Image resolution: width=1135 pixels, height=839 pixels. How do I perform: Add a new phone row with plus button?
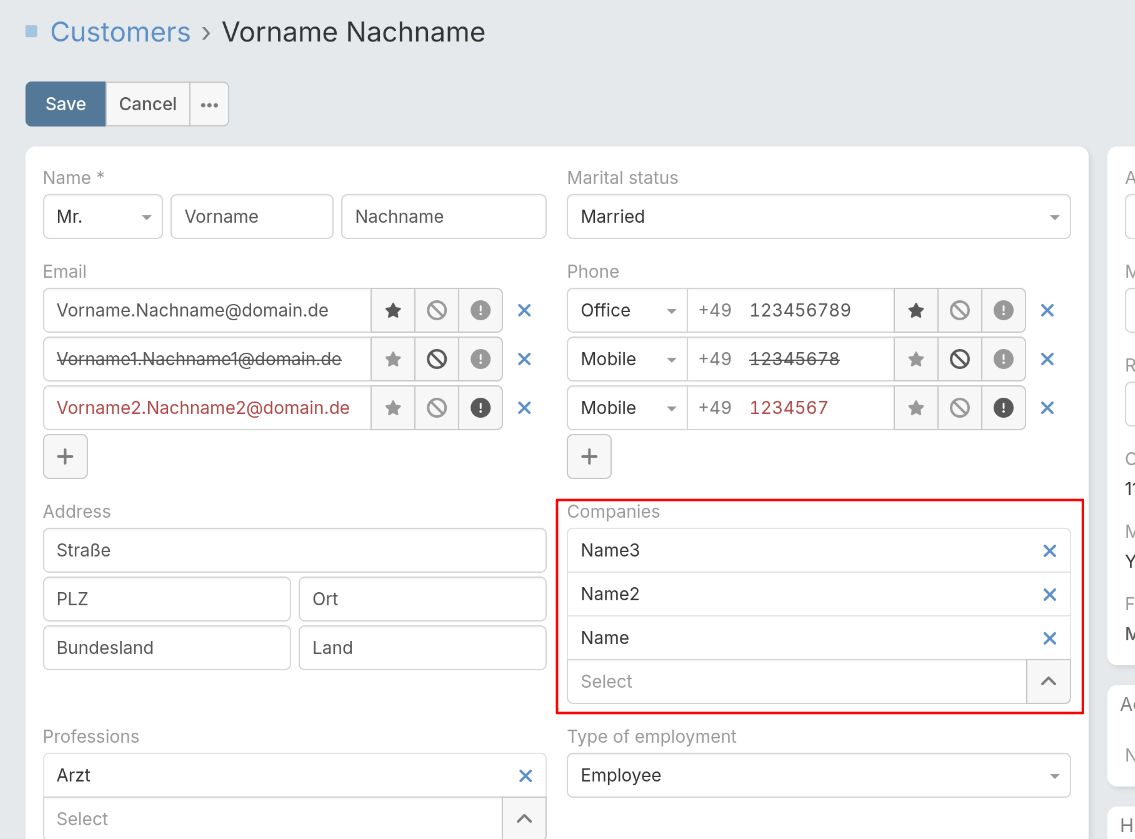[x=589, y=457]
